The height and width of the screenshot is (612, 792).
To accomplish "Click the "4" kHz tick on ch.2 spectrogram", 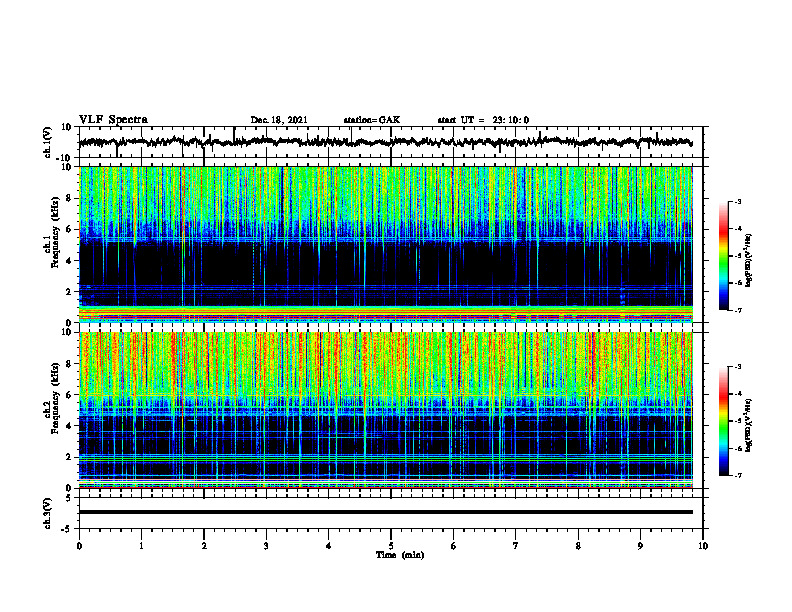I will 70,426.
